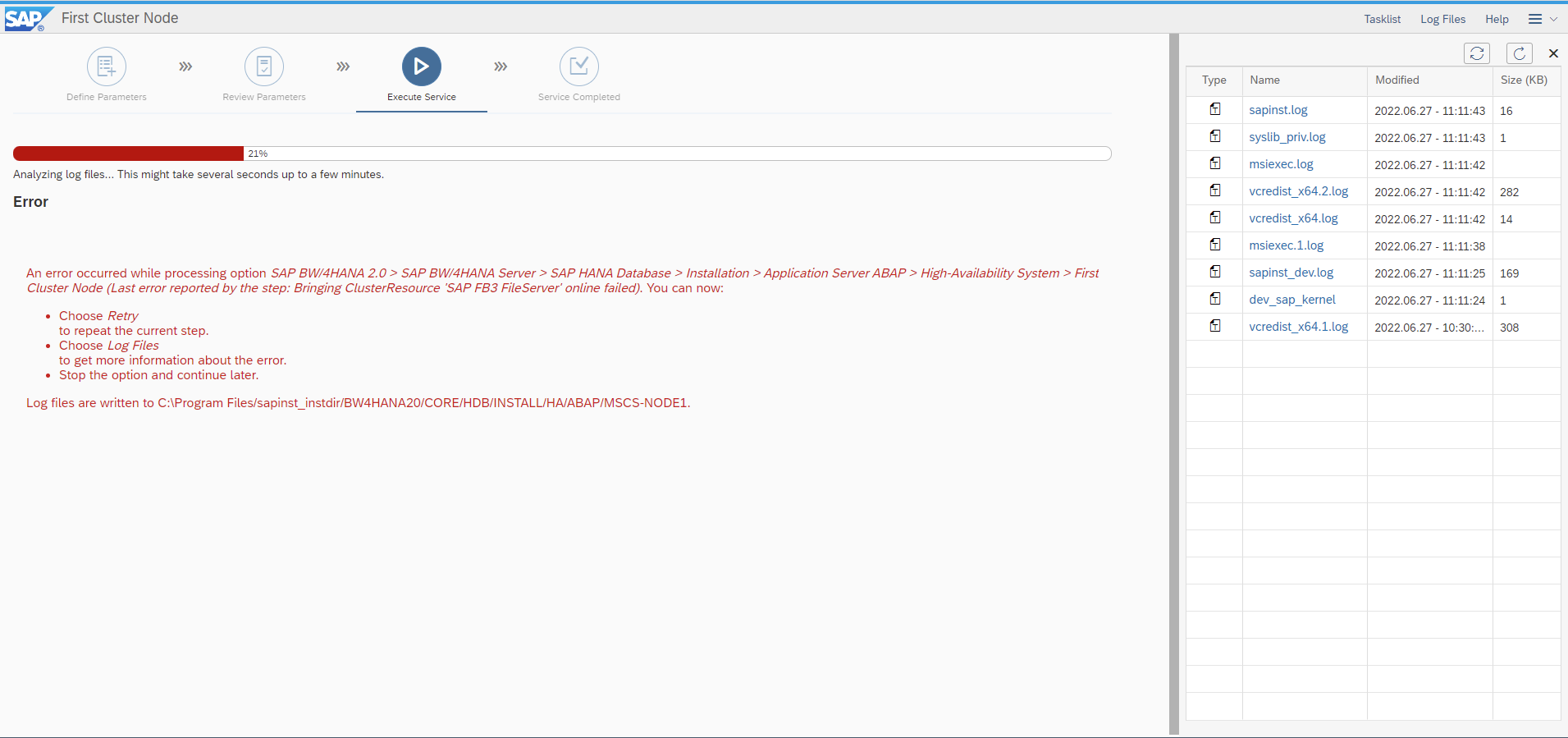
Task: Sort by the Type column header
Action: tap(1214, 80)
